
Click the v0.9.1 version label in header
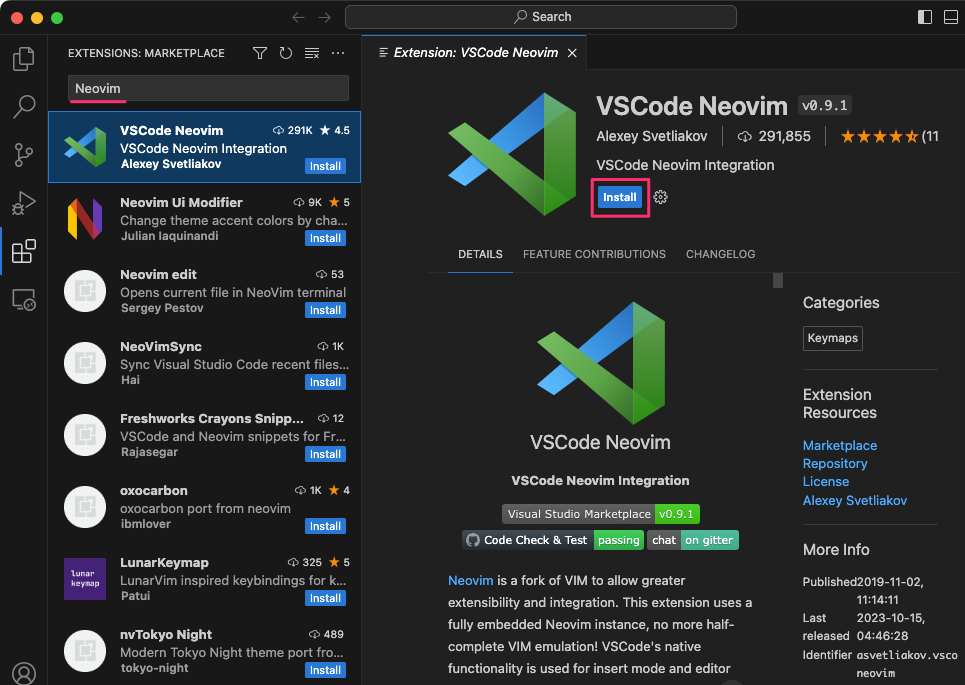[x=825, y=105]
